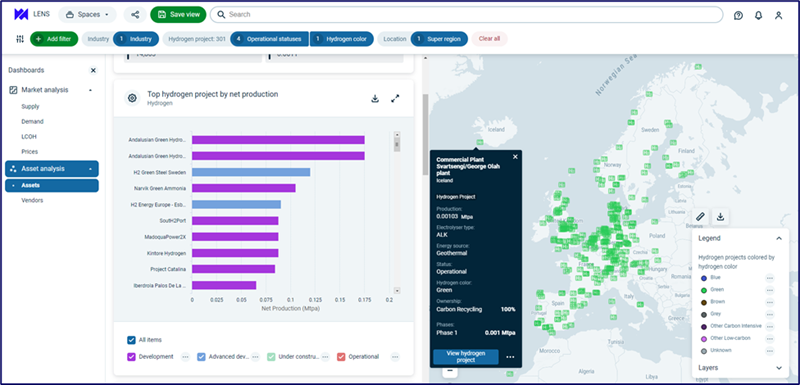Click the Project Catalina label
The width and height of the screenshot is (800, 385).
tap(168, 269)
